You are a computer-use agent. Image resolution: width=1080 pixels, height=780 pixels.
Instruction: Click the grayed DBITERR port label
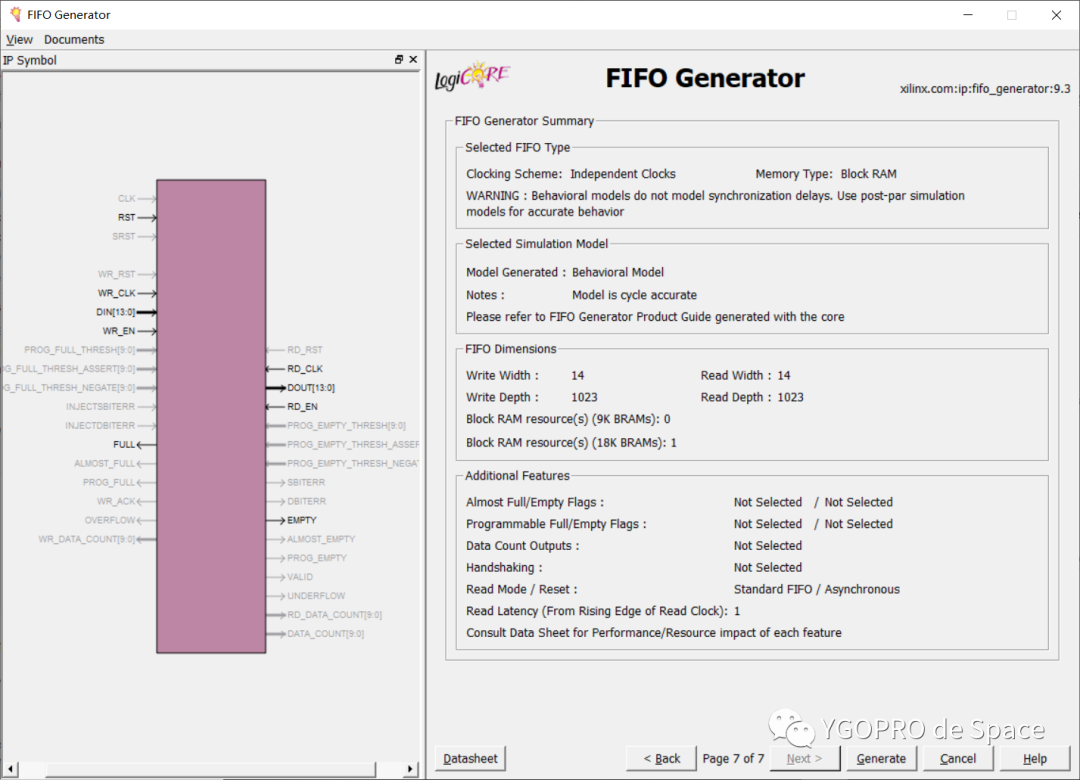pyautogui.click(x=307, y=502)
